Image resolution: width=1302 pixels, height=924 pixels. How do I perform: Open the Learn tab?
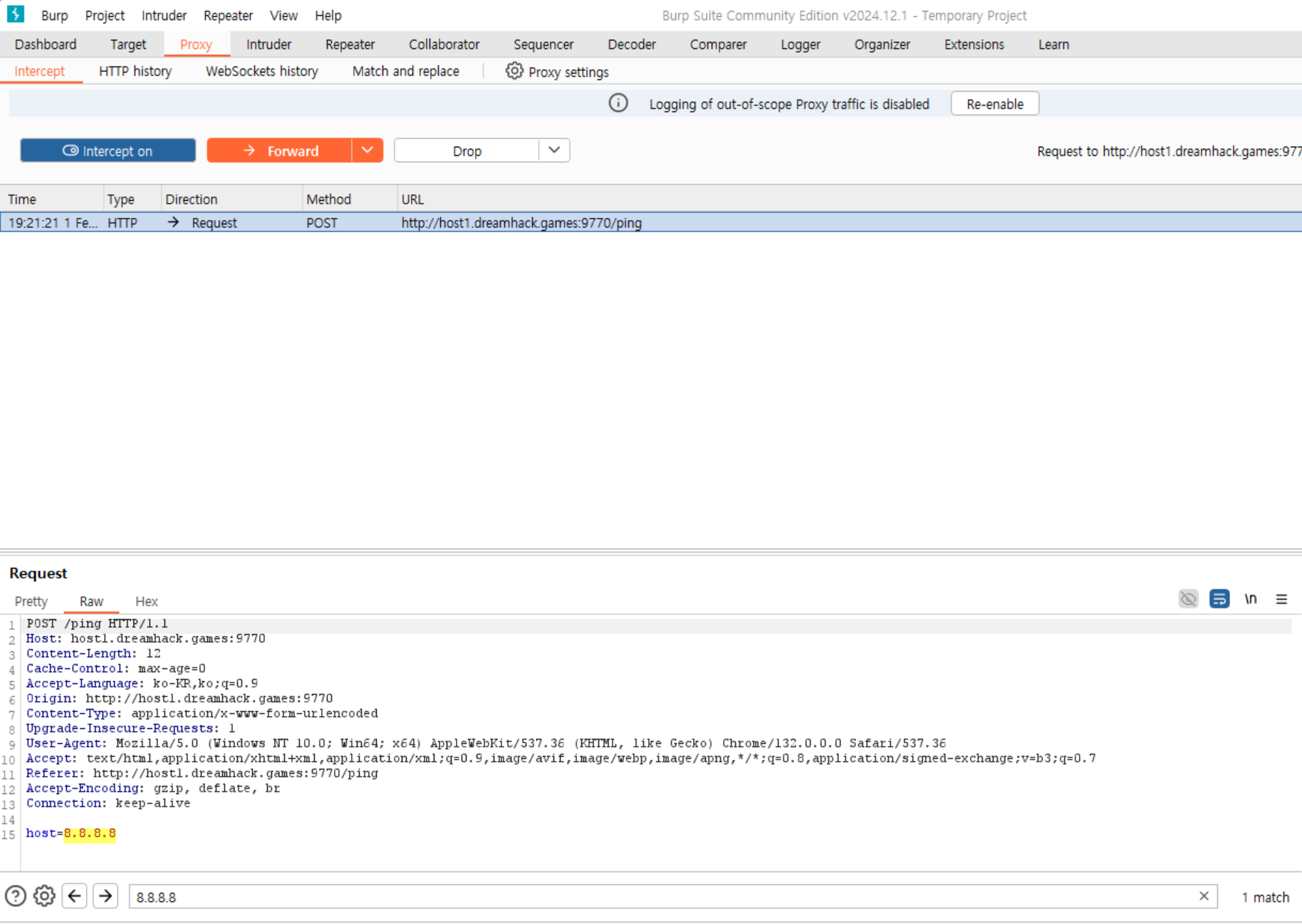point(1053,44)
